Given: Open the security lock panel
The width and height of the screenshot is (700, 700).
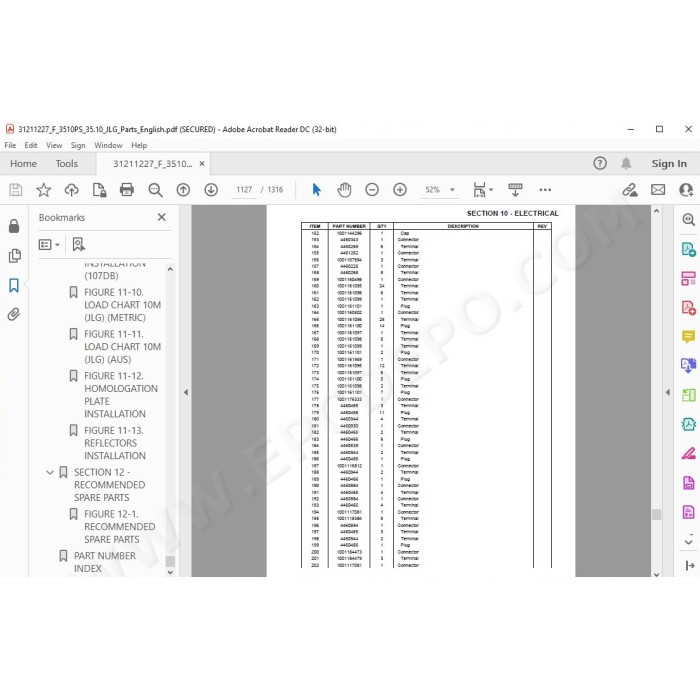Looking at the screenshot, I should coord(14,226).
